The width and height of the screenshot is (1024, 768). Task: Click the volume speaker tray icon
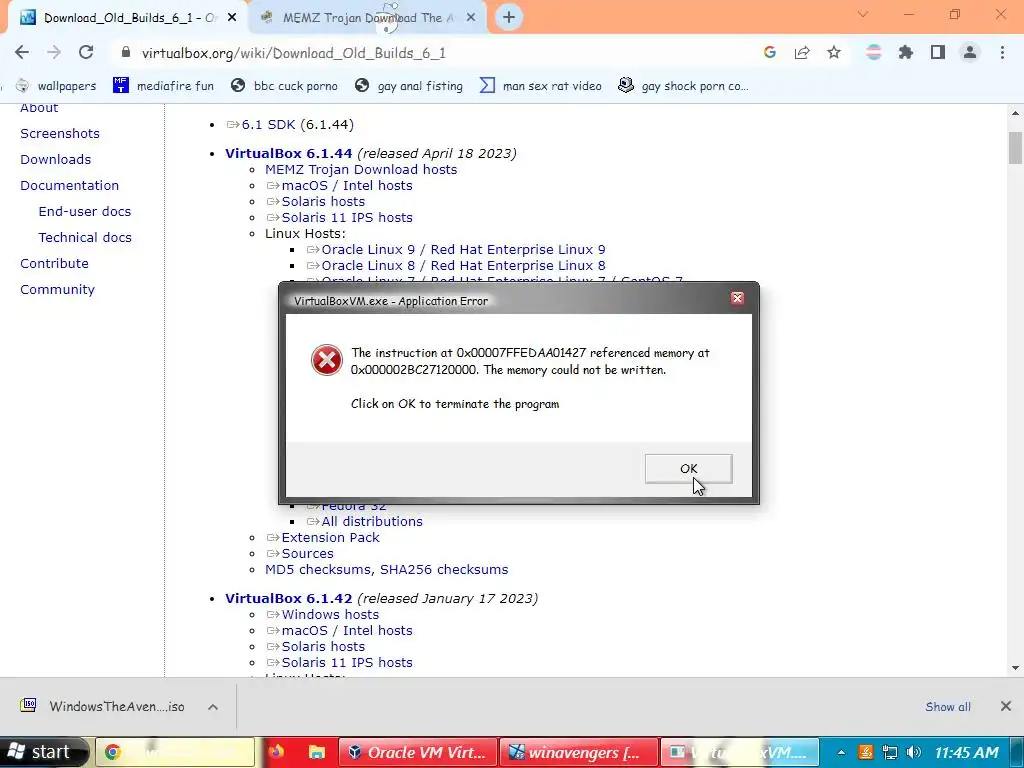coord(914,752)
